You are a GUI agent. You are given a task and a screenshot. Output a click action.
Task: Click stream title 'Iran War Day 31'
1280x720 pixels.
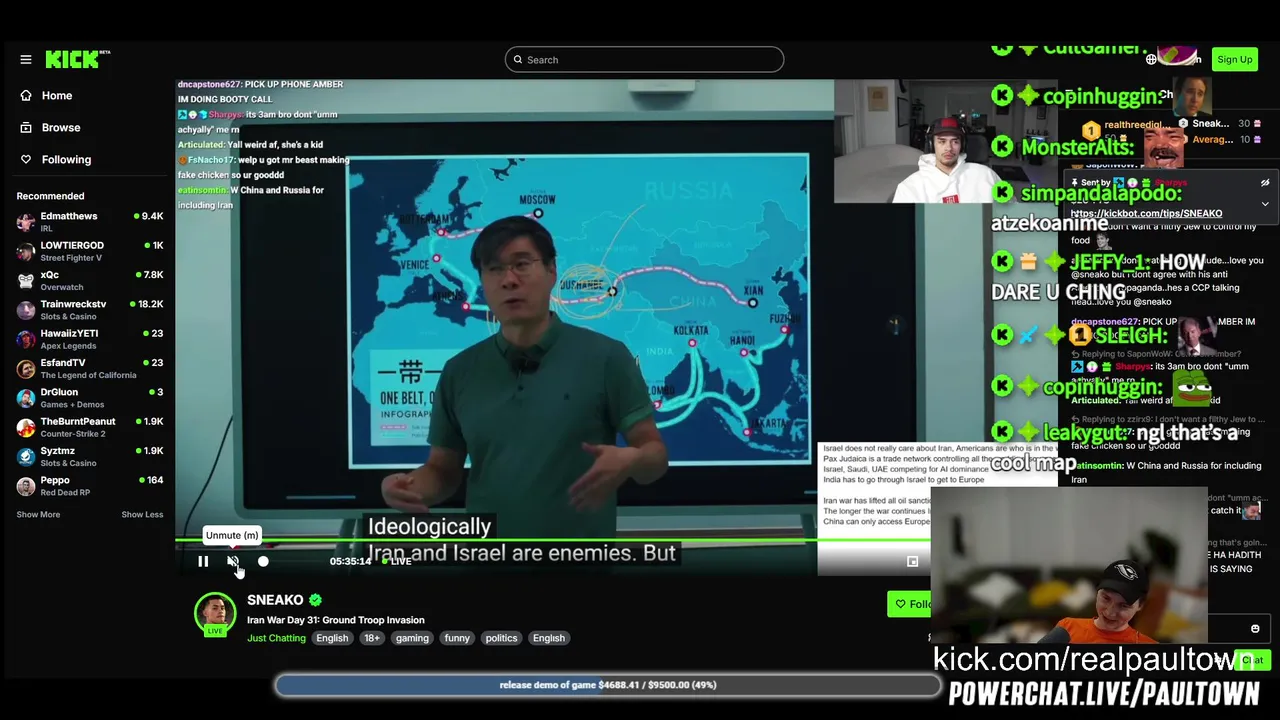coord(336,620)
